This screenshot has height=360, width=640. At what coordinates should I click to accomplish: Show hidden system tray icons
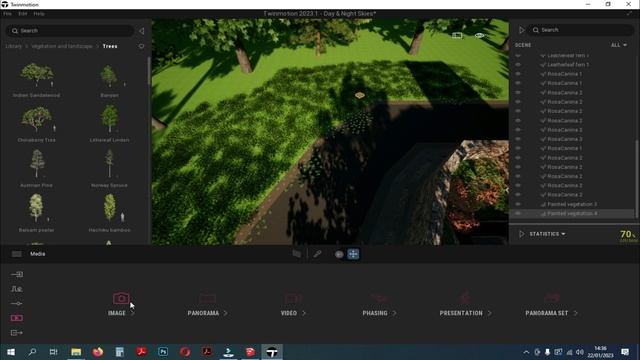coord(526,352)
